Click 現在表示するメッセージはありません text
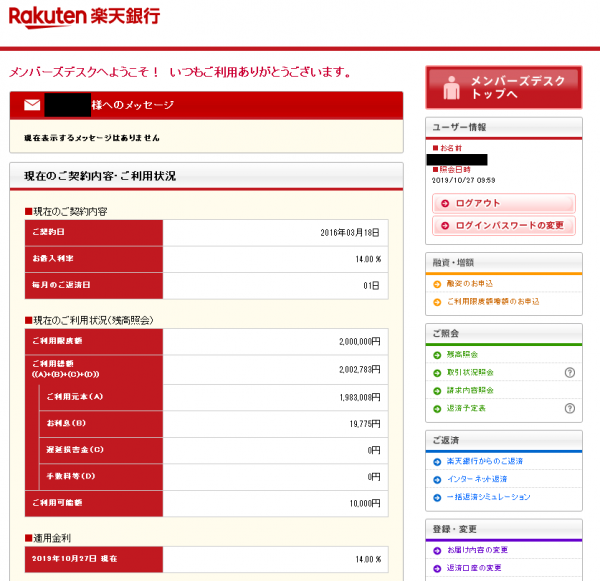The height and width of the screenshot is (581, 600). (x=92, y=138)
